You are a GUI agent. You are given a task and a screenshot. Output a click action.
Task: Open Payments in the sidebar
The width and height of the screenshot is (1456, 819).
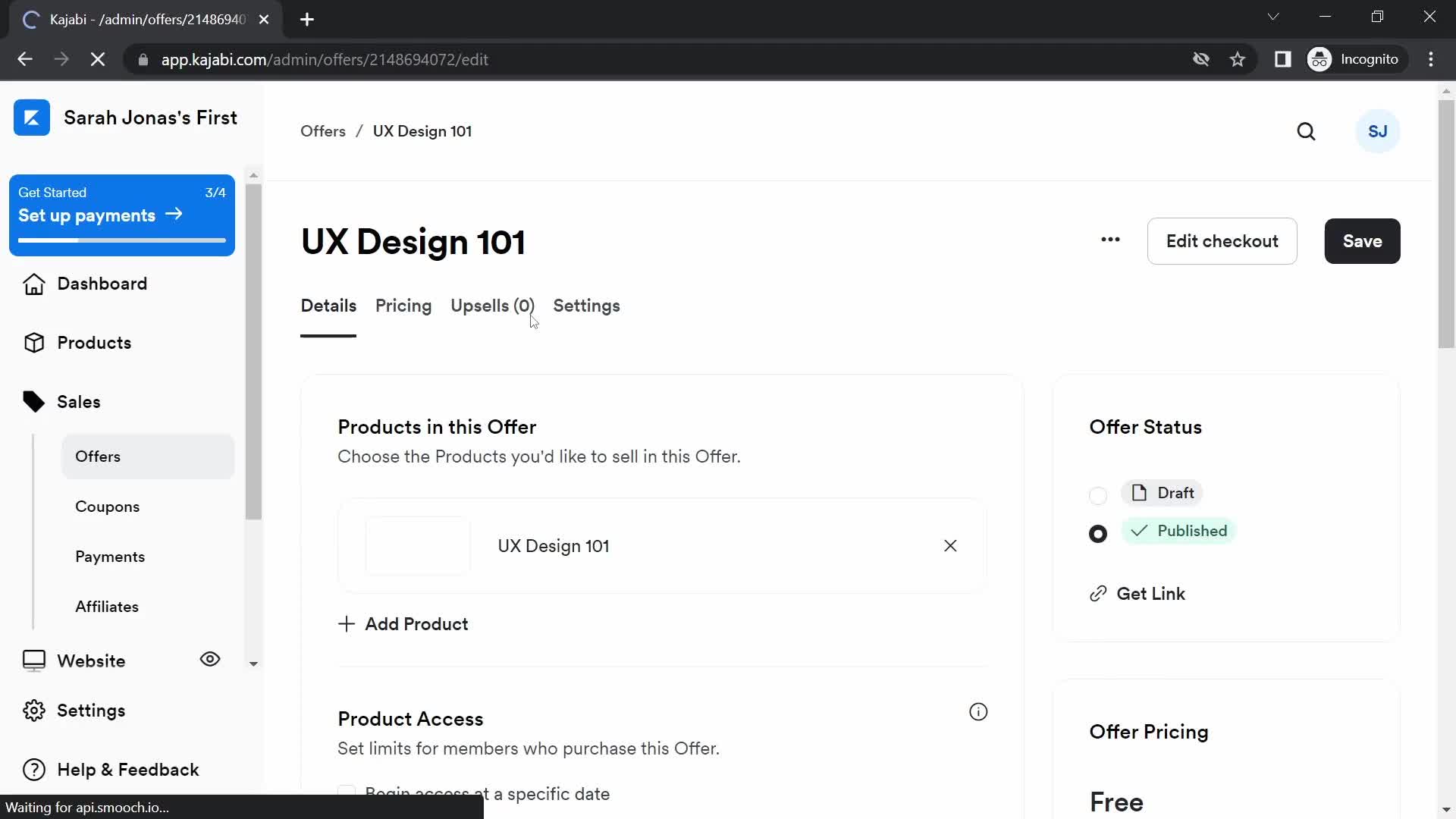click(110, 557)
